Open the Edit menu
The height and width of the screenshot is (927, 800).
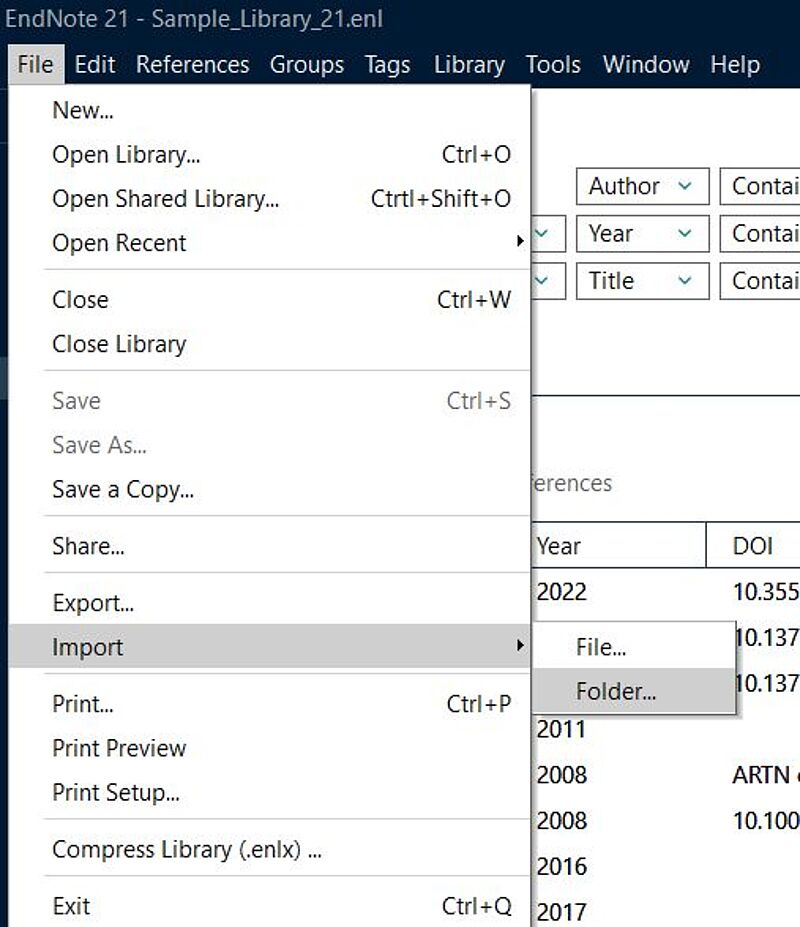click(x=95, y=64)
